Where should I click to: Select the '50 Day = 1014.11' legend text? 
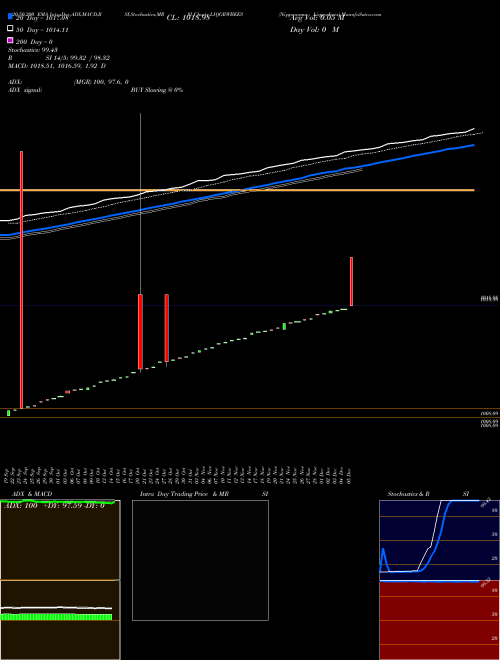pos(42,30)
